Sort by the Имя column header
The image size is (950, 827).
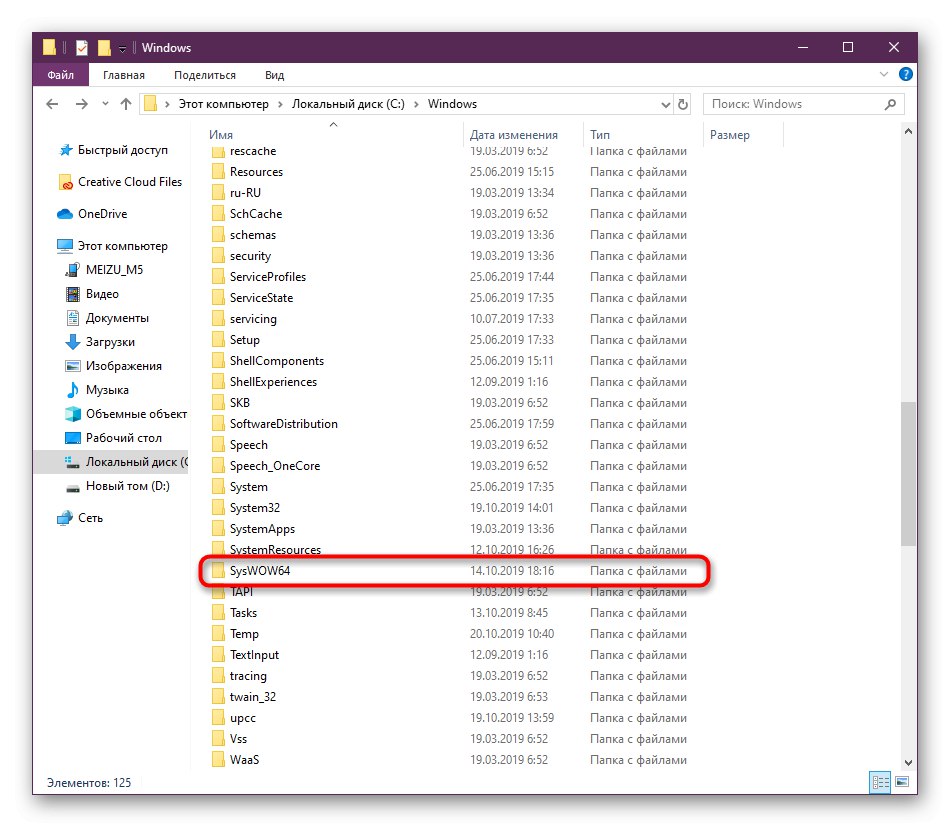(221, 135)
